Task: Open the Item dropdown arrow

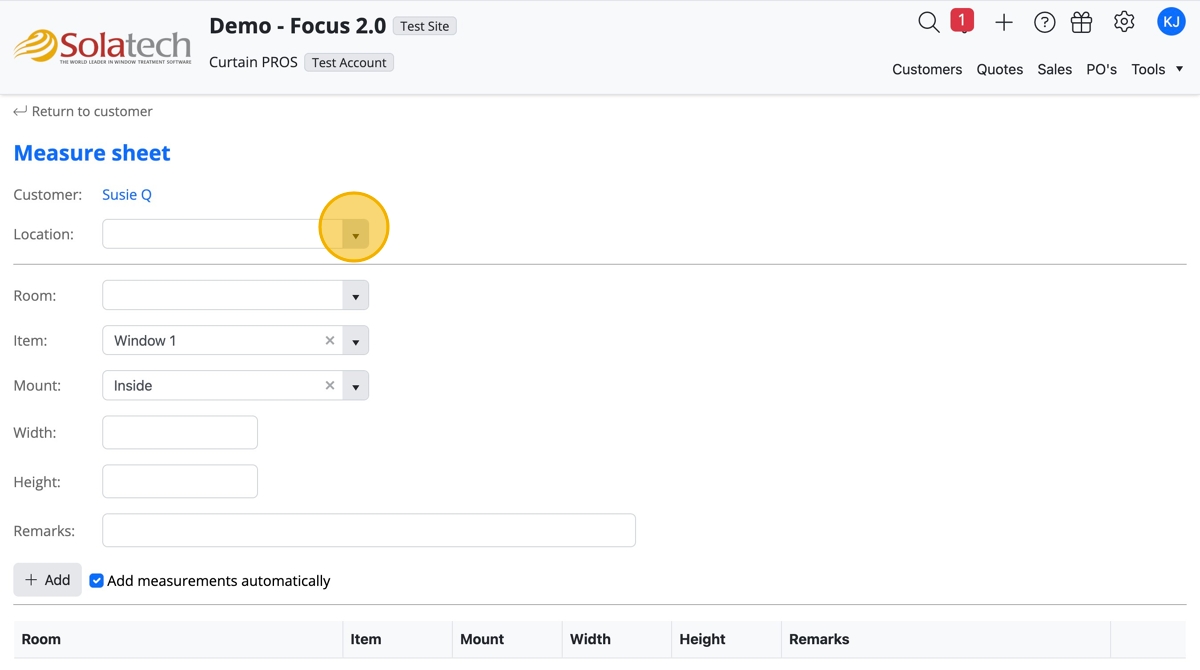Action: 355,341
